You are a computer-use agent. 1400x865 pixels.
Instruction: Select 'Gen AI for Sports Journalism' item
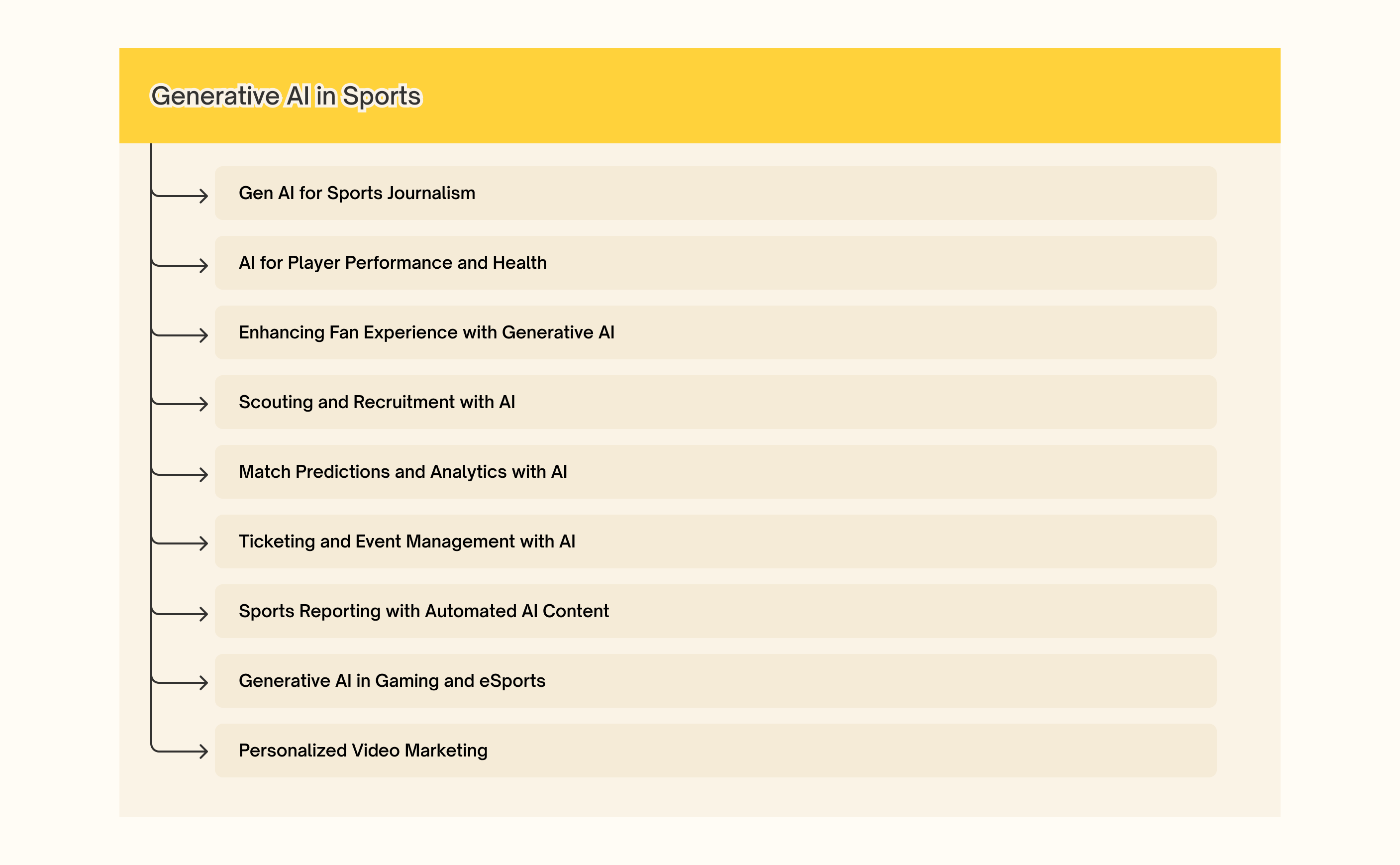point(715,194)
